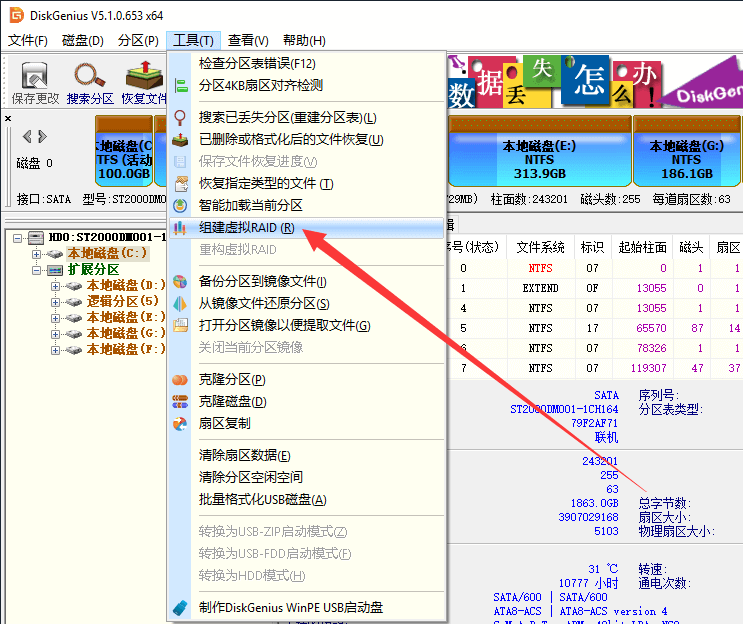Open the 组建虚拟RAID menu item
The image size is (743, 624).
click(246, 228)
